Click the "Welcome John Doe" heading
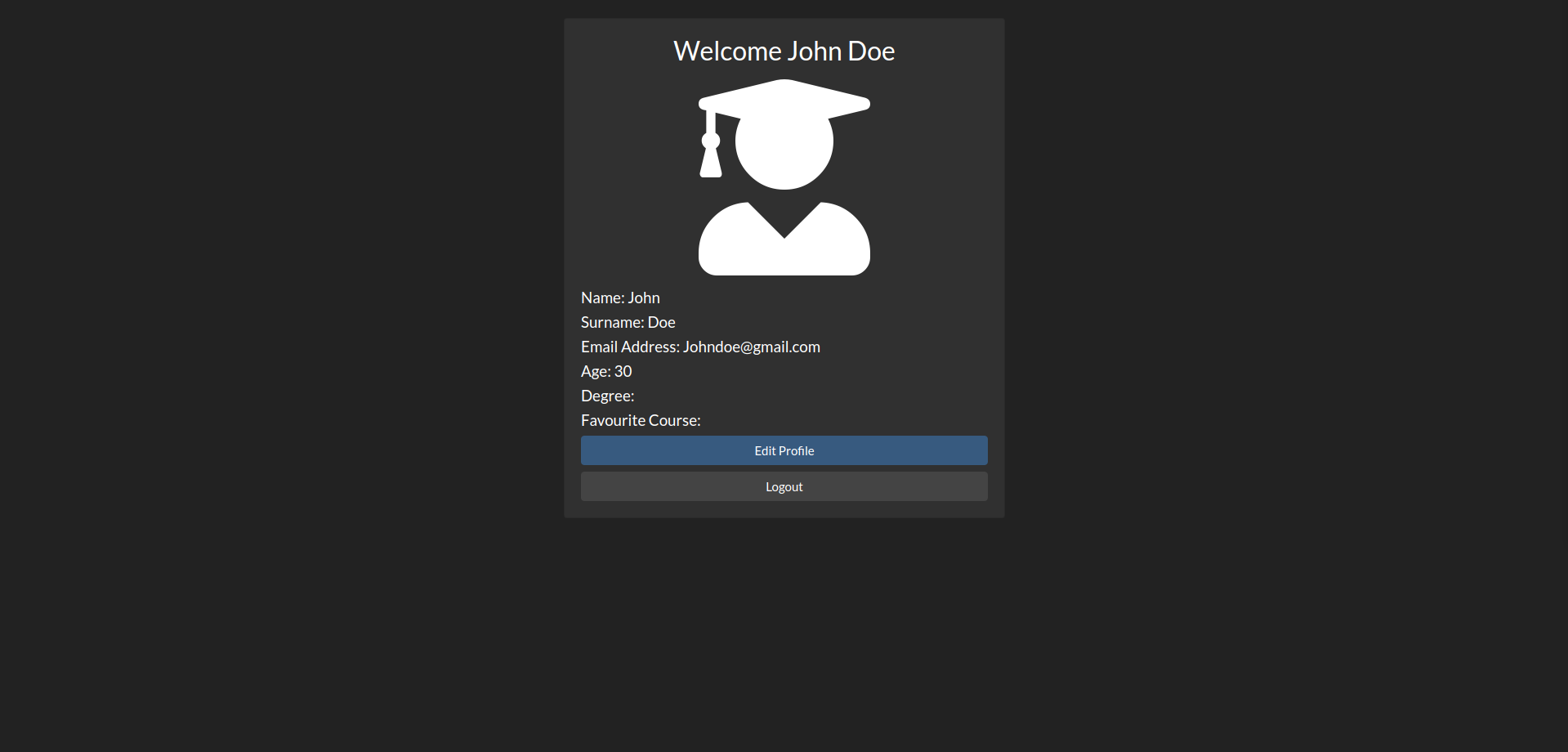Image resolution: width=1568 pixels, height=752 pixels. pos(784,51)
